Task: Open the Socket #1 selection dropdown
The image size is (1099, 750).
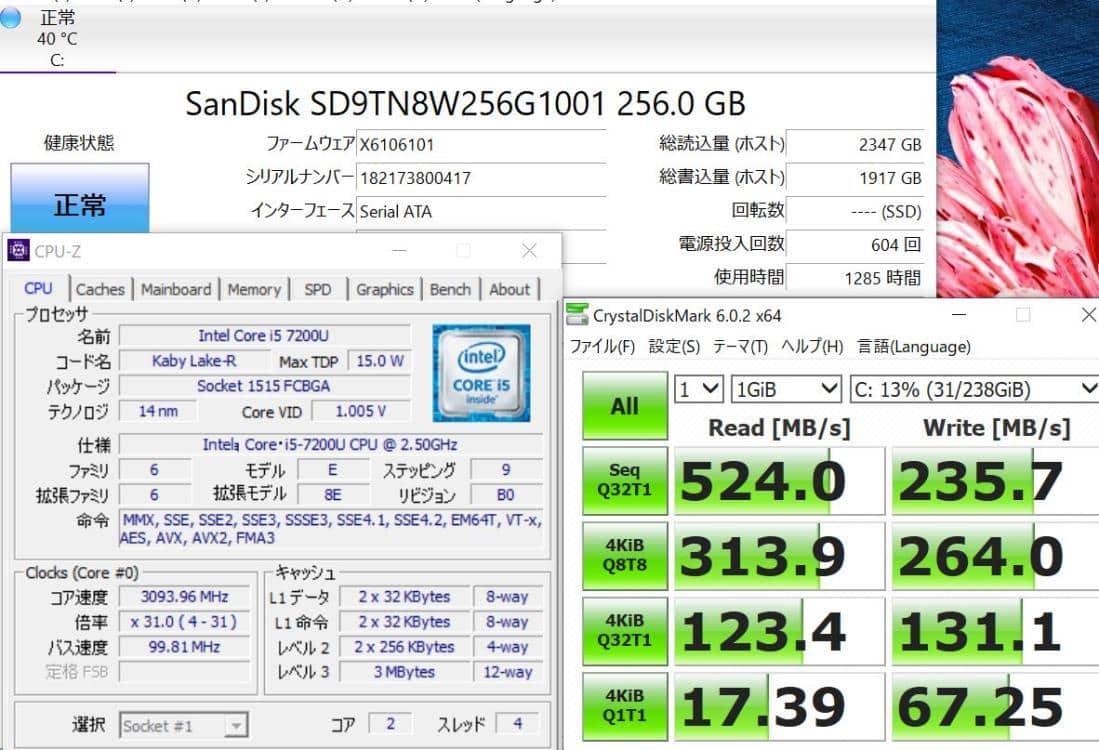Action: click(x=184, y=725)
